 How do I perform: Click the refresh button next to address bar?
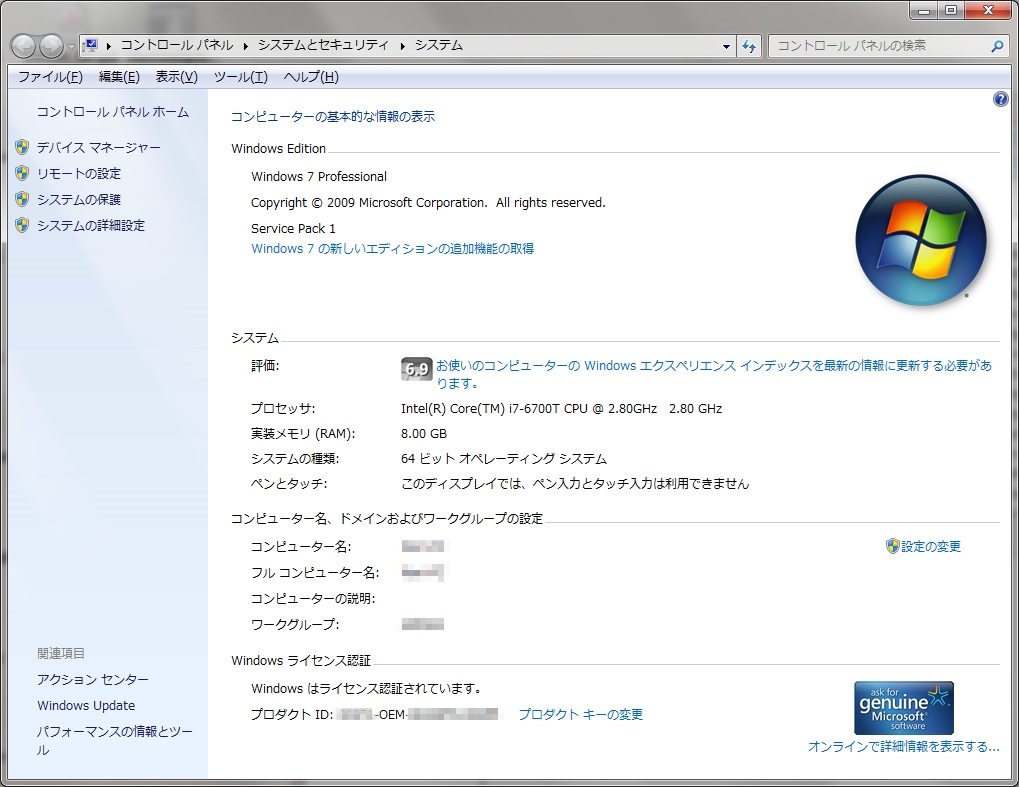coord(749,46)
